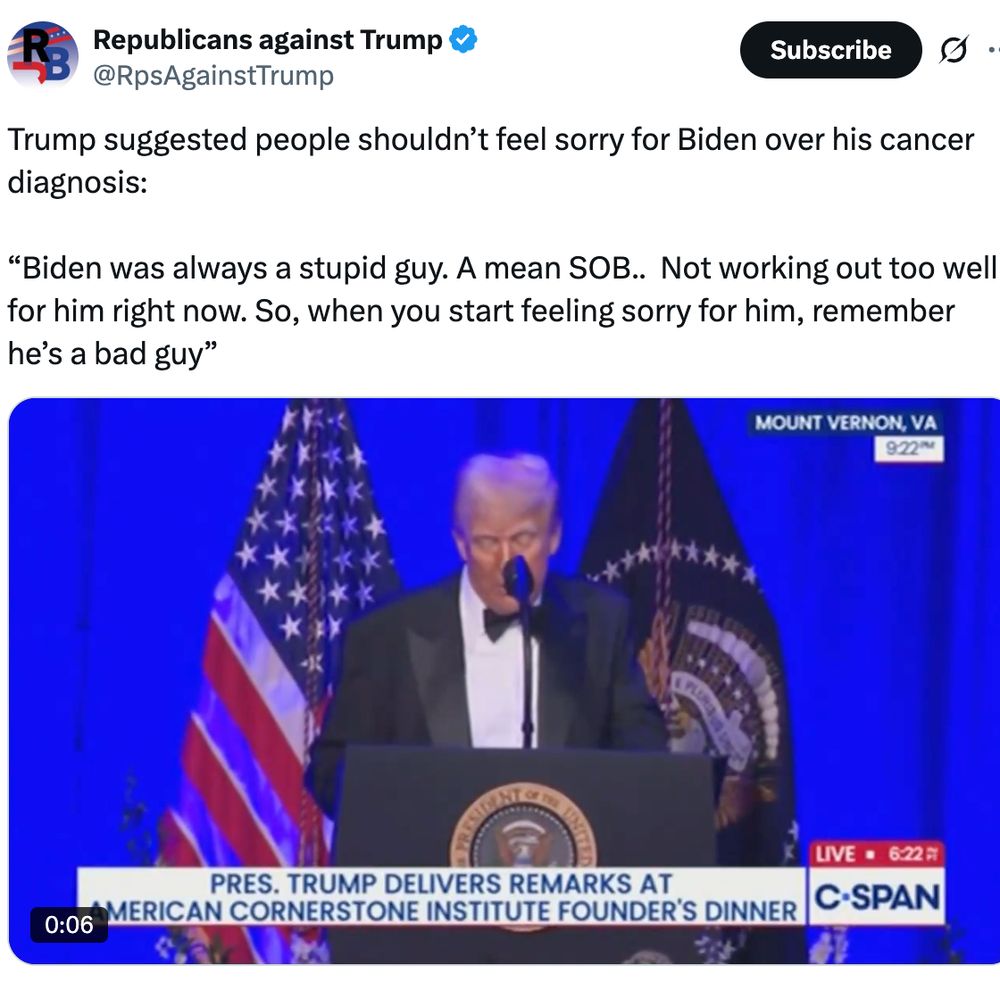Open tweet by clicking cancer diagnosis sentence
Image resolution: width=1000 pixels, height=982 pixels.
[490, 161]
